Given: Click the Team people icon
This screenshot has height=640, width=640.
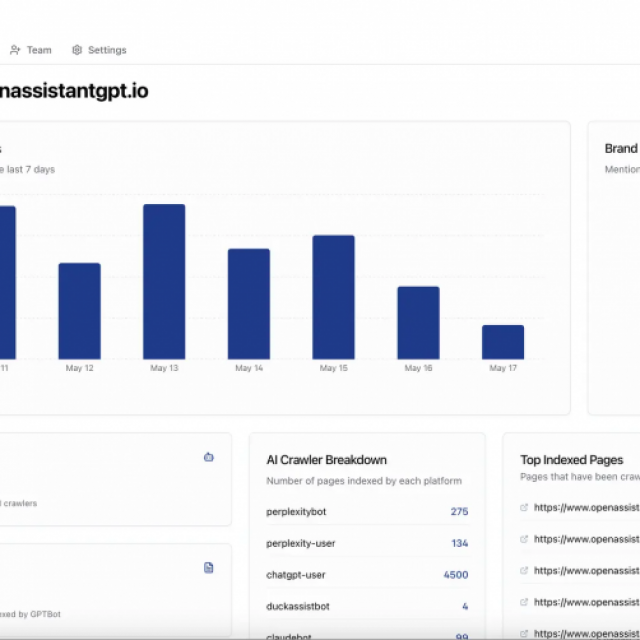Looking at the screenshot, I should coord(15,50).
